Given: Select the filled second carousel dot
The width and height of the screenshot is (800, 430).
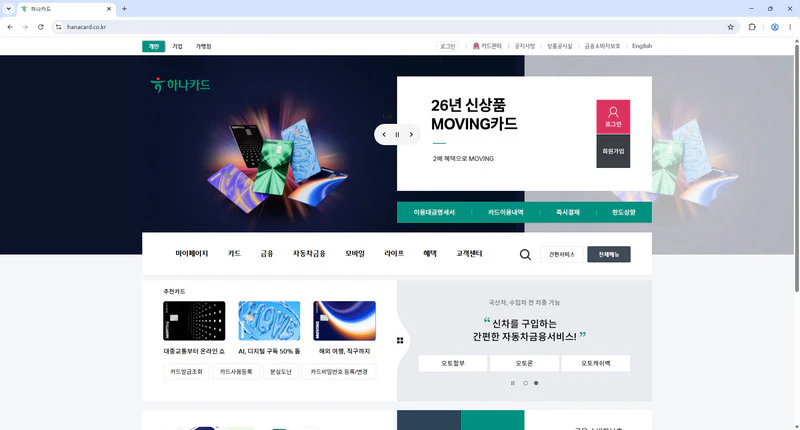Looking at the screenshot, I should point(536,383).
